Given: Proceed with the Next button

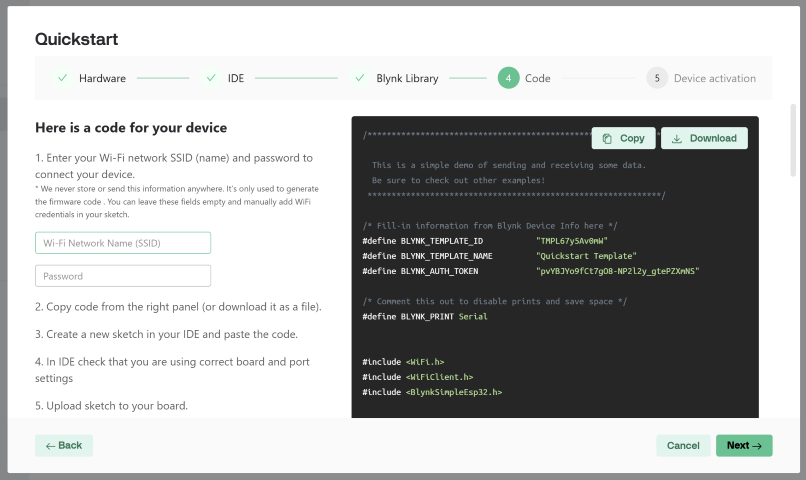Looking at the screenshot, I should click(744, 446).
